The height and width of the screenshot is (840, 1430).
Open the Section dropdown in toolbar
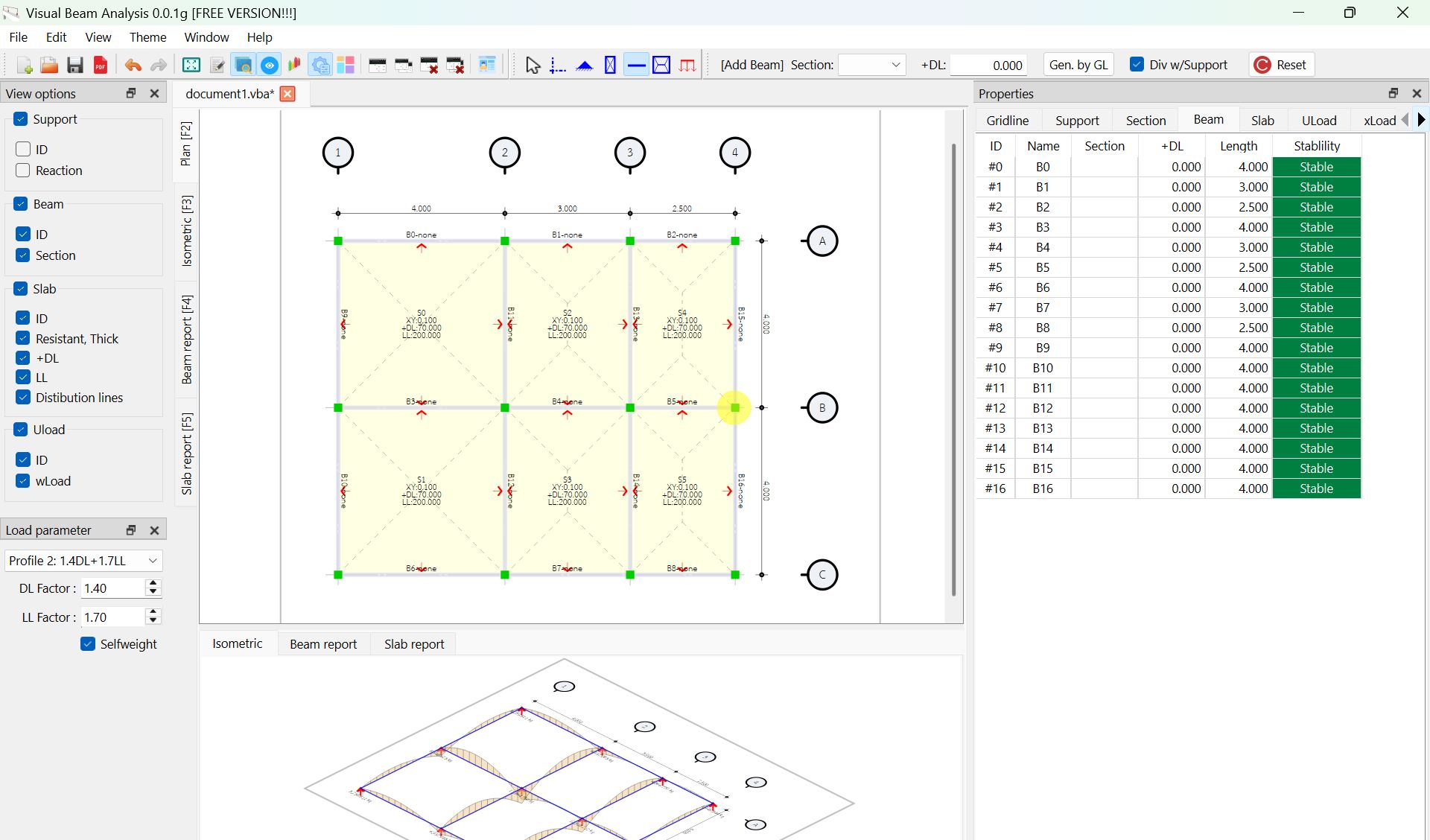[871, 66]
